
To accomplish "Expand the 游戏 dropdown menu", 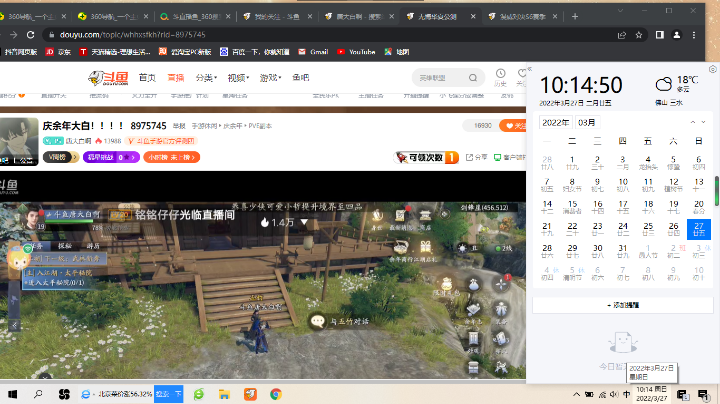I will click(270, 78).
